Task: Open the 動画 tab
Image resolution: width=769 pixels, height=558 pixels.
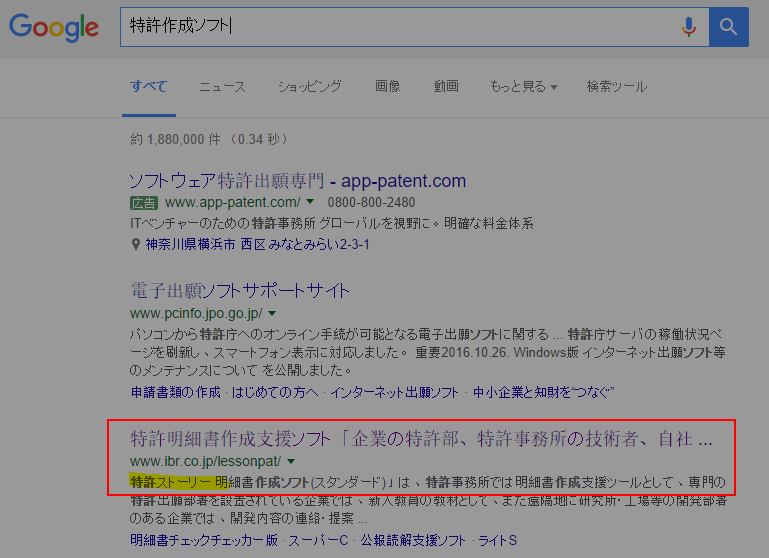Action: pyautogui.click(x=446, y=87)
